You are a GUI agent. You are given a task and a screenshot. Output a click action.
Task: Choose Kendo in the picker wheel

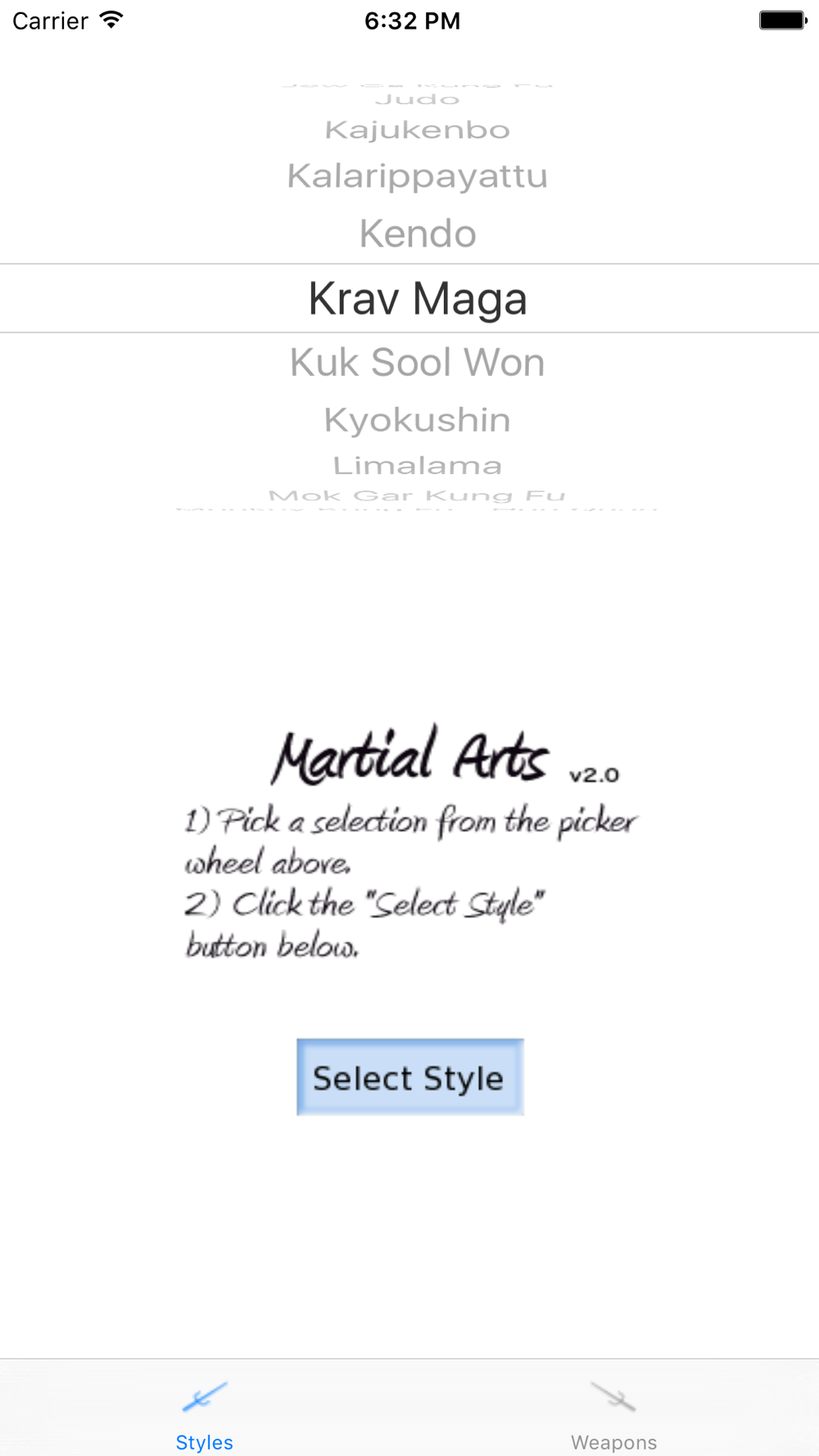(x=418, y=234)
